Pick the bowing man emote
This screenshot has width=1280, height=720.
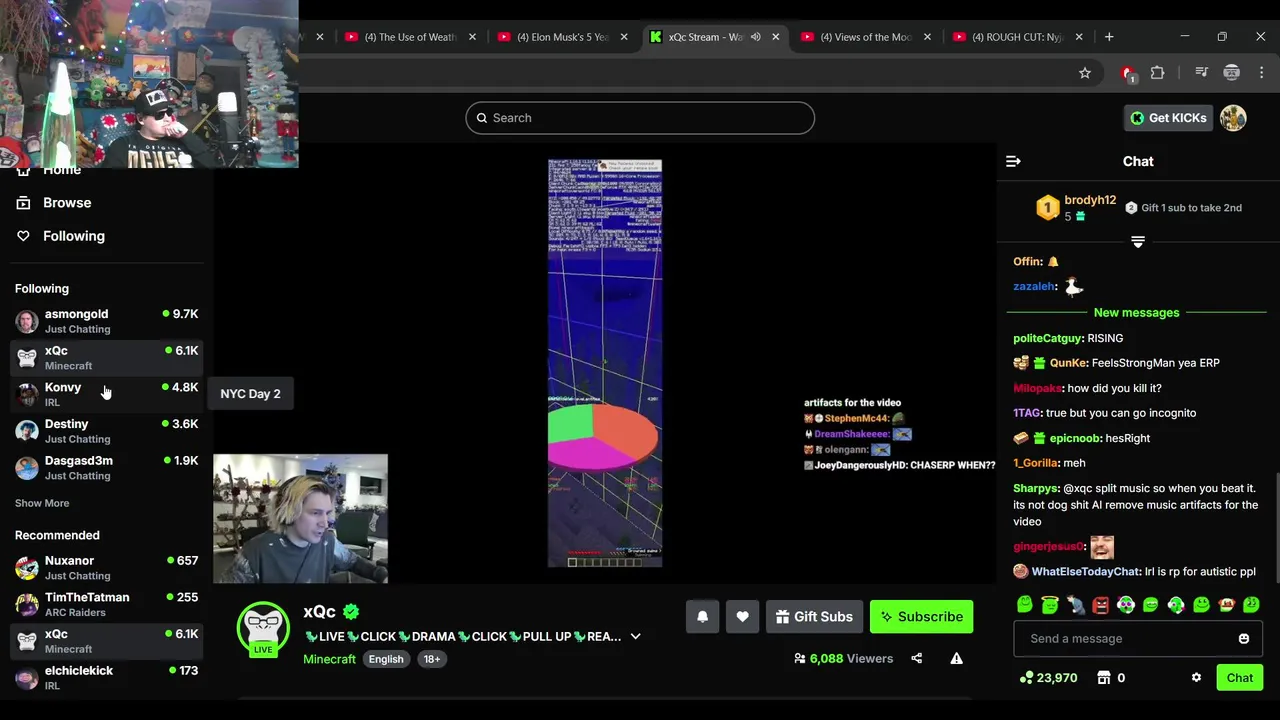click(x=1075, y=605)
